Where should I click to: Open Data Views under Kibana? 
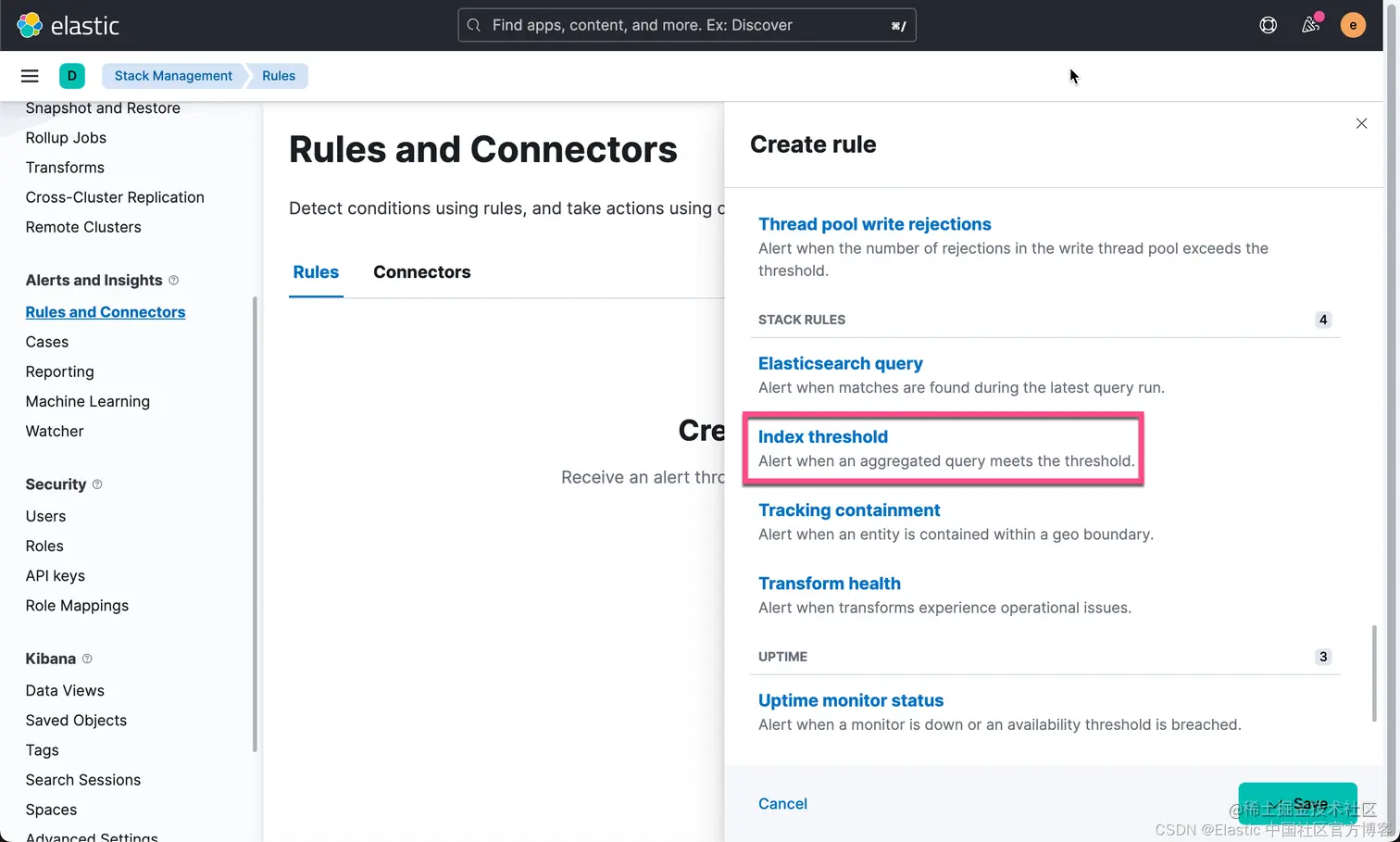pyautogui.click(x=65, y=689)
